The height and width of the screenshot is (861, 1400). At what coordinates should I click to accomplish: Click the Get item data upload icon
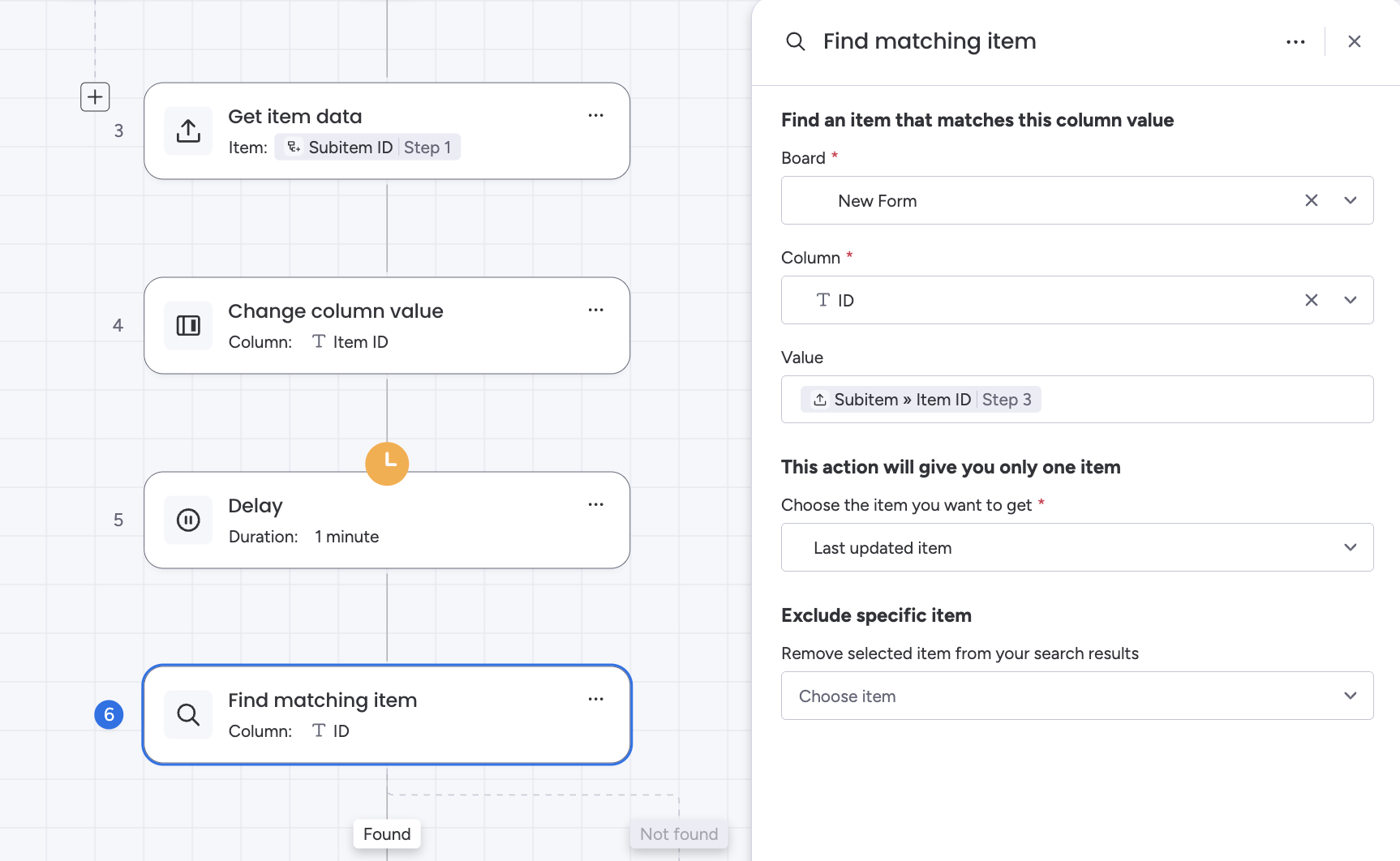(188, 131)
